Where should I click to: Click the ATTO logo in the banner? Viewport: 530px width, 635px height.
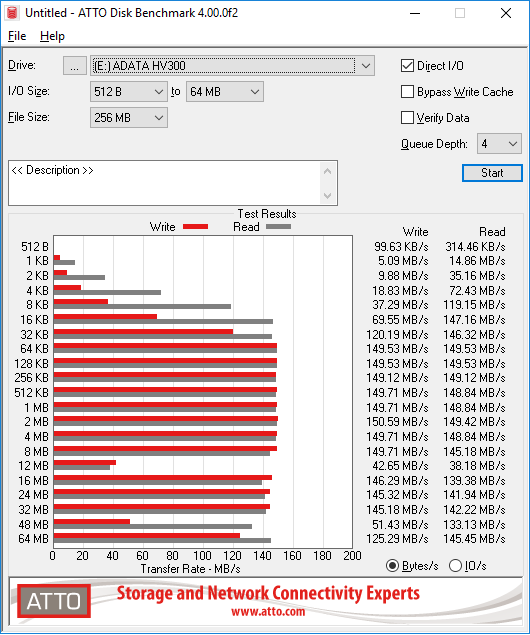tap(54, 601)
